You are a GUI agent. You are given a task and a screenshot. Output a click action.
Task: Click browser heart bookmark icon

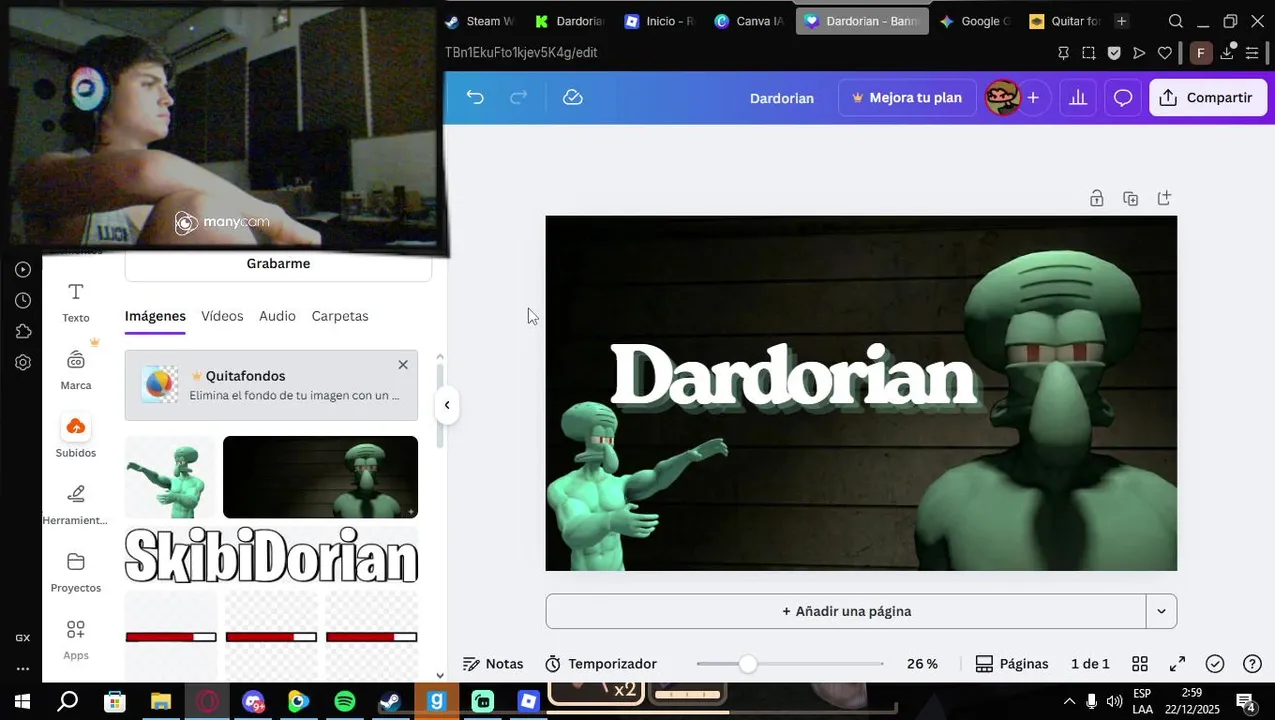pos(1164,53)
